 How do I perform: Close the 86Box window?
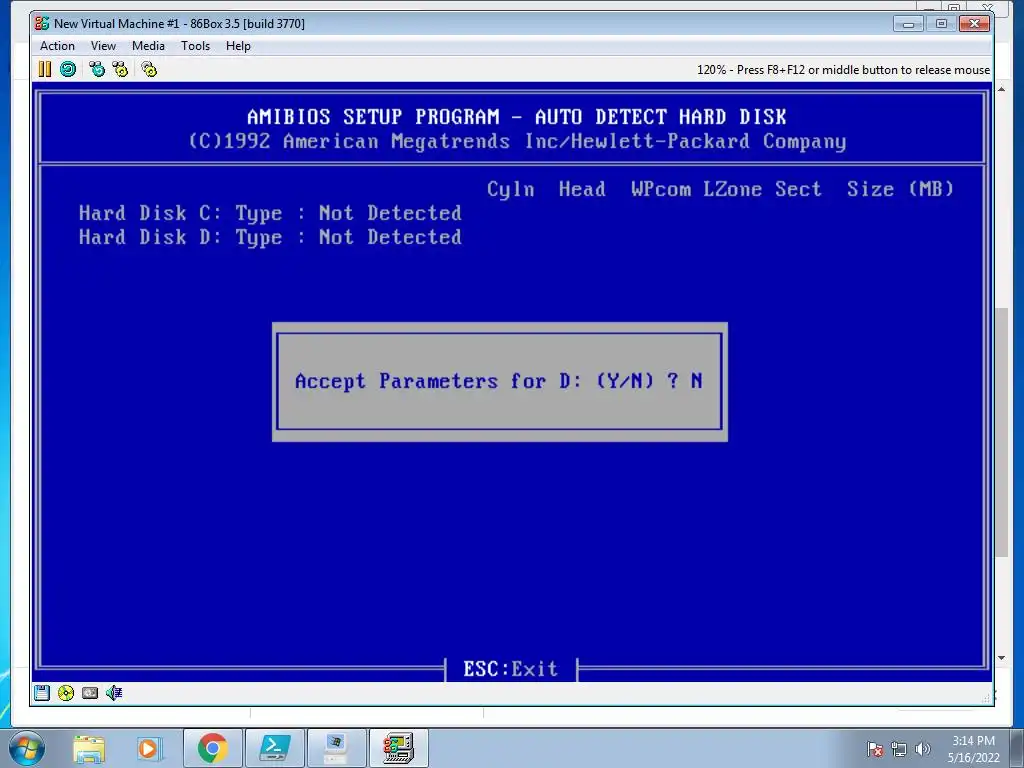pos(974,24)
